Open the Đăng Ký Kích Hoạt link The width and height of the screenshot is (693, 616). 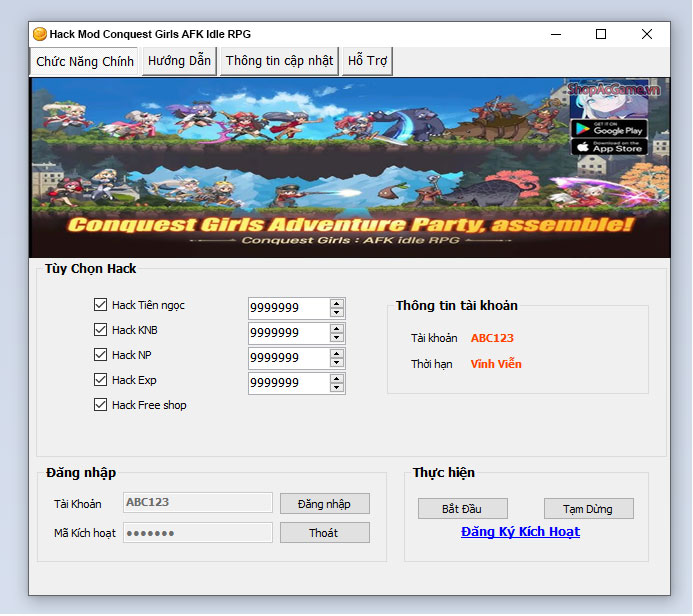click(520, 532)
